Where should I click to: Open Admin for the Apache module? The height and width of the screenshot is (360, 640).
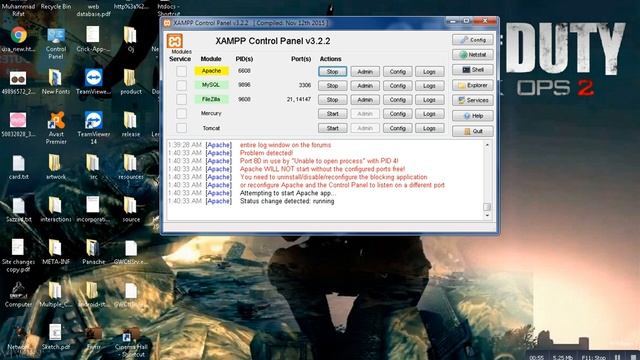tap(365, 71)
